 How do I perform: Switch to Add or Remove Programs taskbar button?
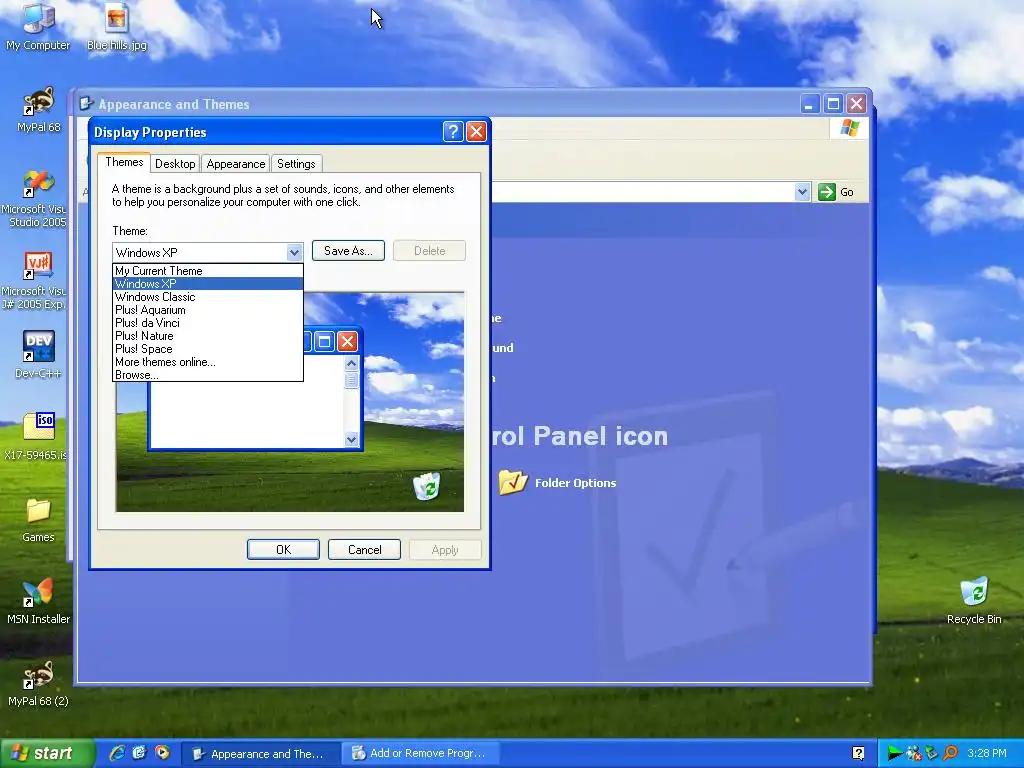coord(421,754)
